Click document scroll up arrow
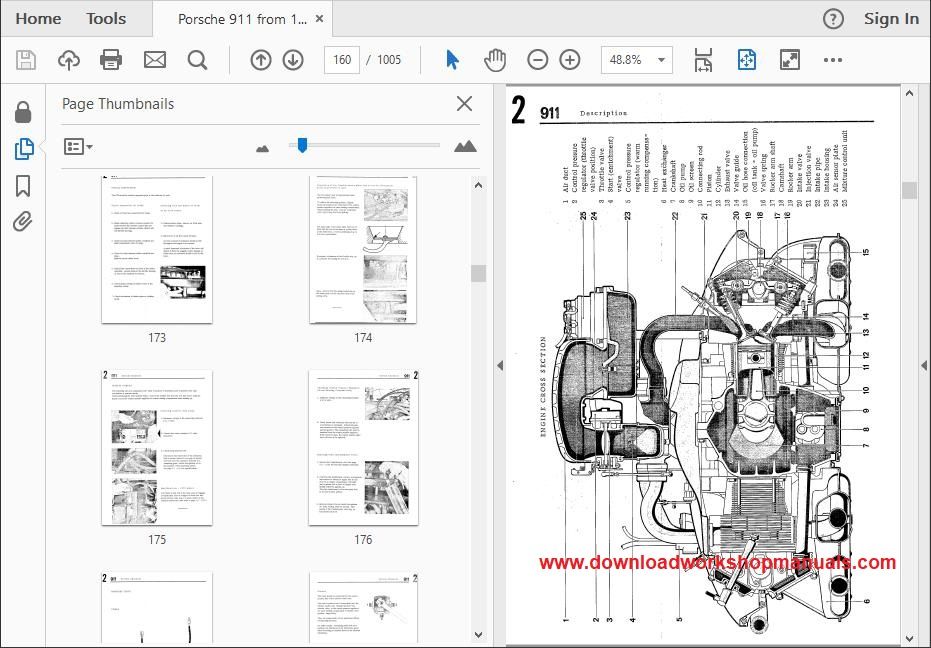Screen dimensions: 931x648 [x=909, y=93]
